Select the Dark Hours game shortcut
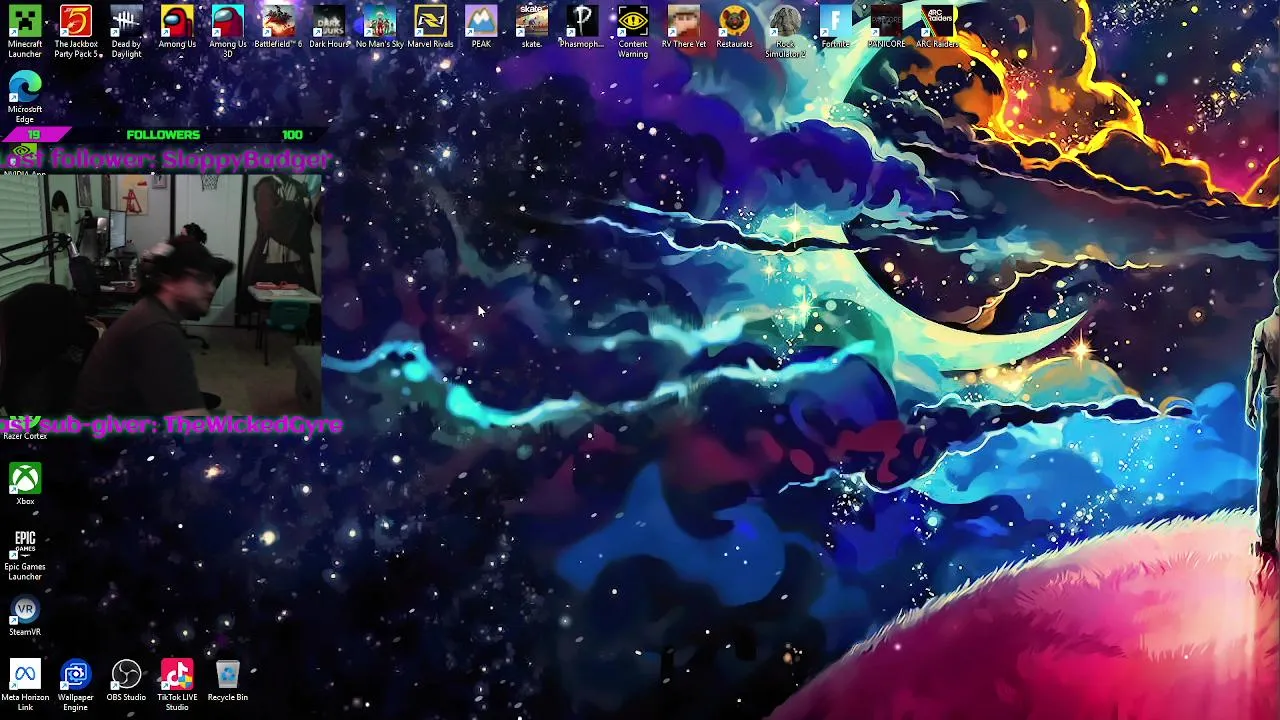The image size is (1280, 720). [x=329, y=27]
